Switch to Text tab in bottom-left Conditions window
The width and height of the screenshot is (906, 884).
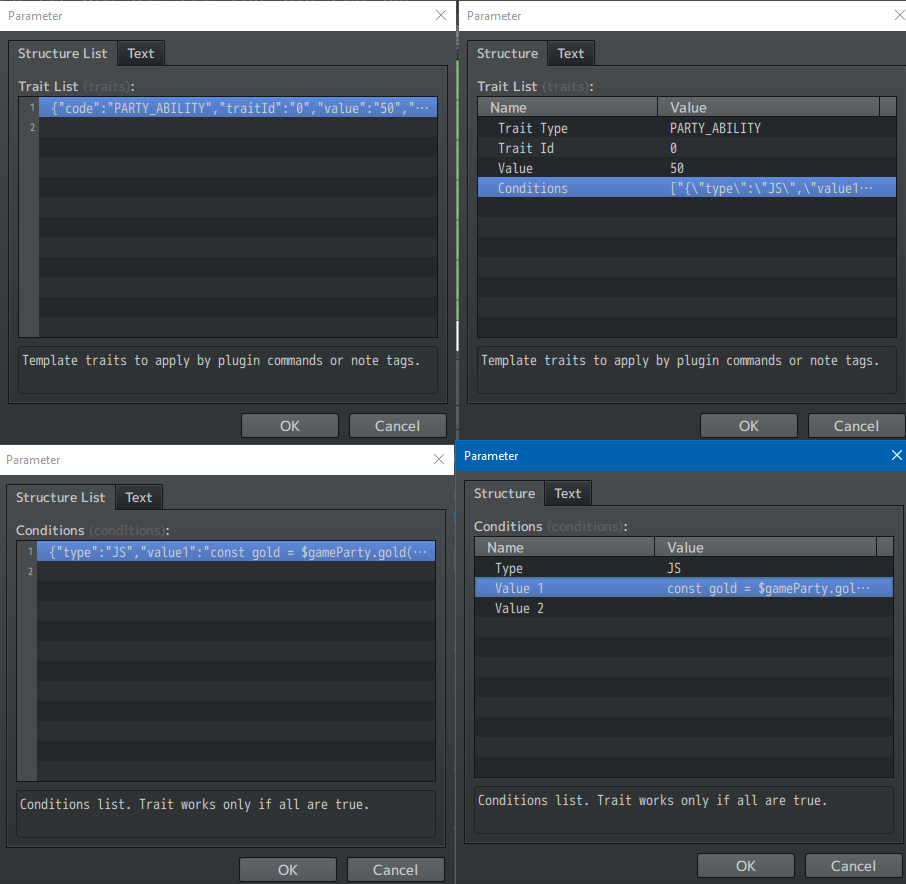point(139,497)
